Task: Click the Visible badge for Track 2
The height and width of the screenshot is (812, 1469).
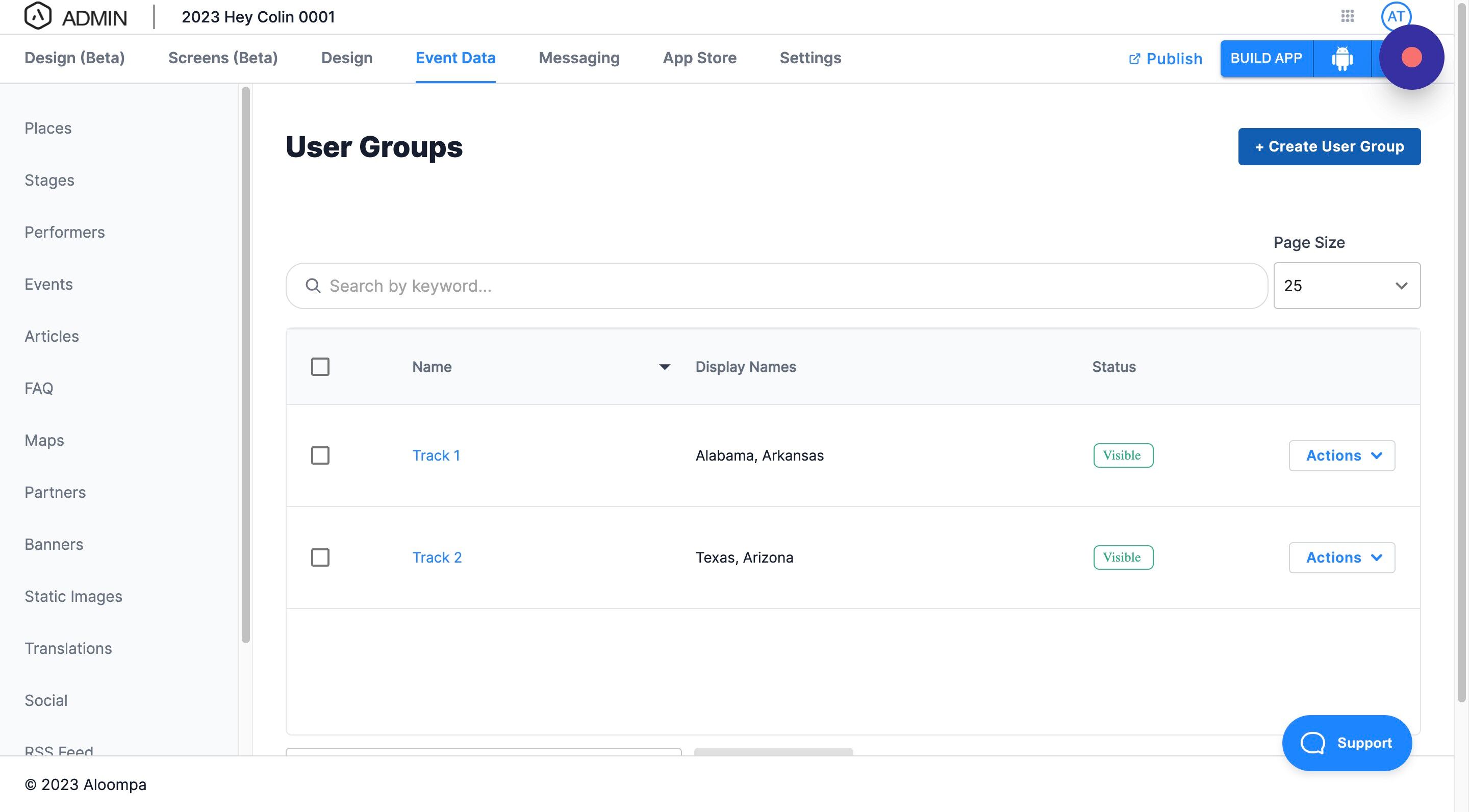Action: tap(1123, 557)
